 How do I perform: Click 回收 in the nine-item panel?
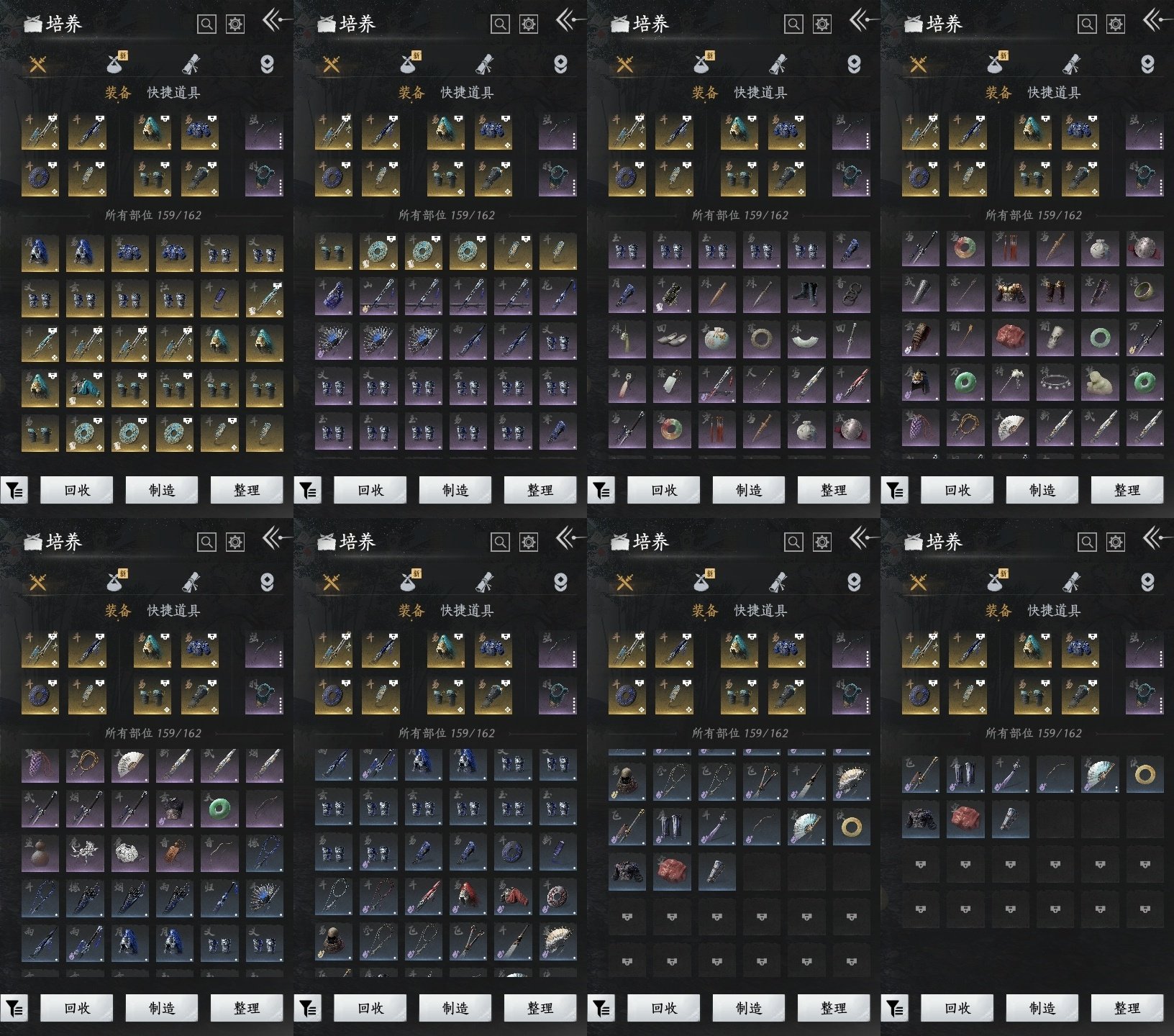pyautogui.click(x=957, y=1009)
